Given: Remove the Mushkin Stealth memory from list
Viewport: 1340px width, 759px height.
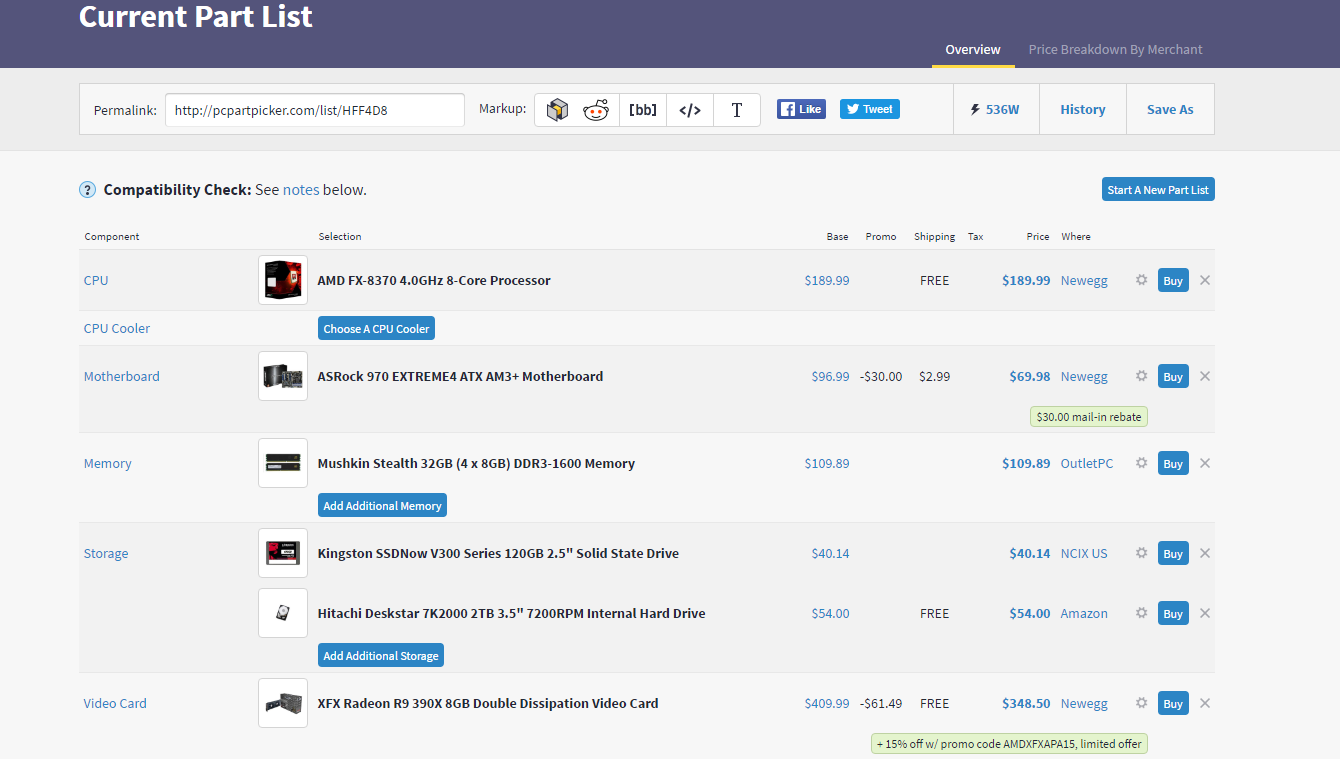Looking at the screenshot, I should click(x=1205, y=463).
